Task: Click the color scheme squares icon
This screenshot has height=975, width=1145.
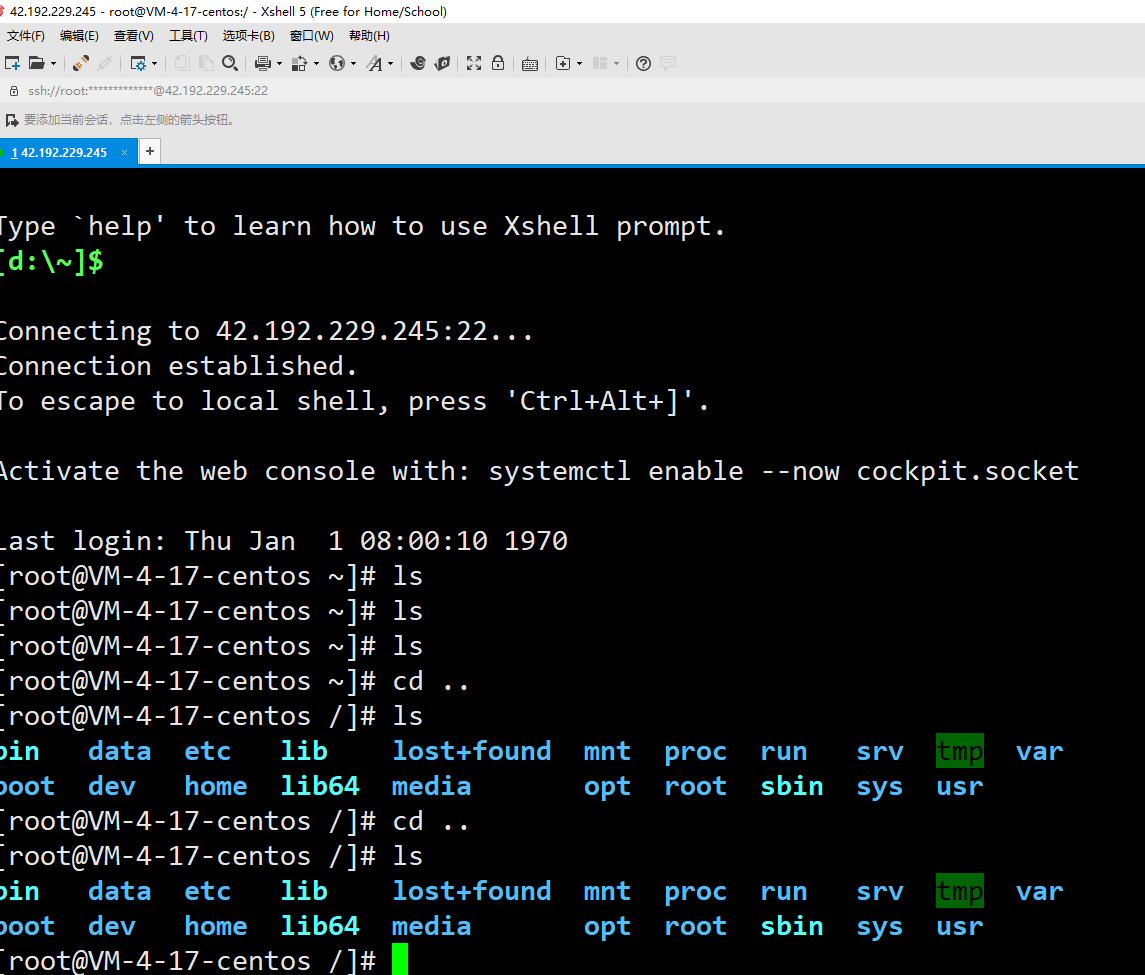Action: [x=299, y=64]
